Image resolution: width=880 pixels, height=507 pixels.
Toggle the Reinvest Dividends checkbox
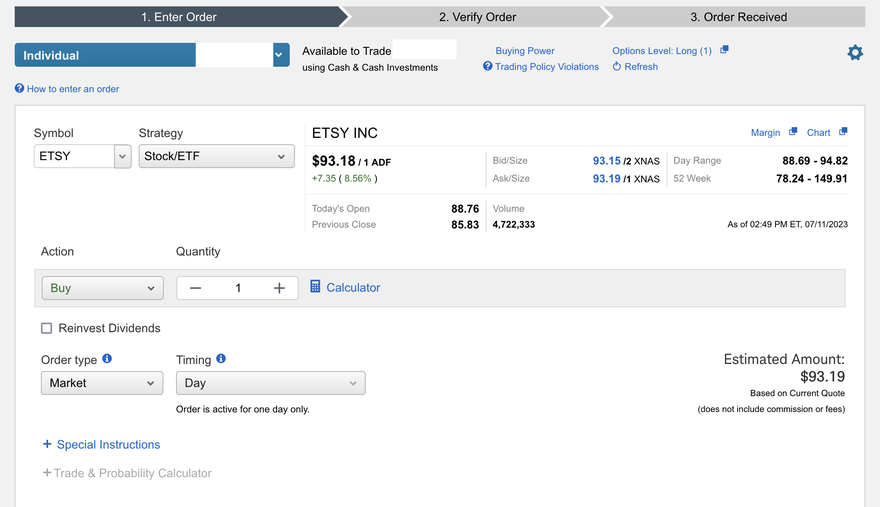click(47, 328)
